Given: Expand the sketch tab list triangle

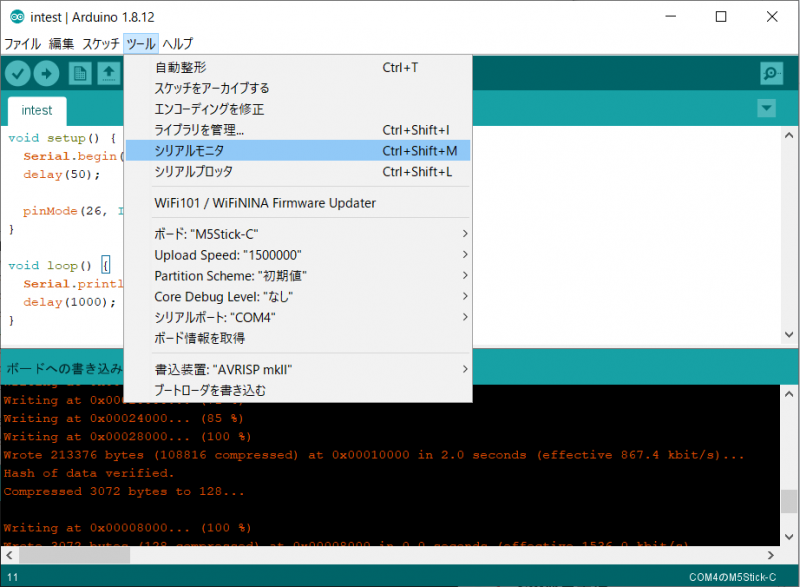Looking at the screenshot, I should click(766, 108).
